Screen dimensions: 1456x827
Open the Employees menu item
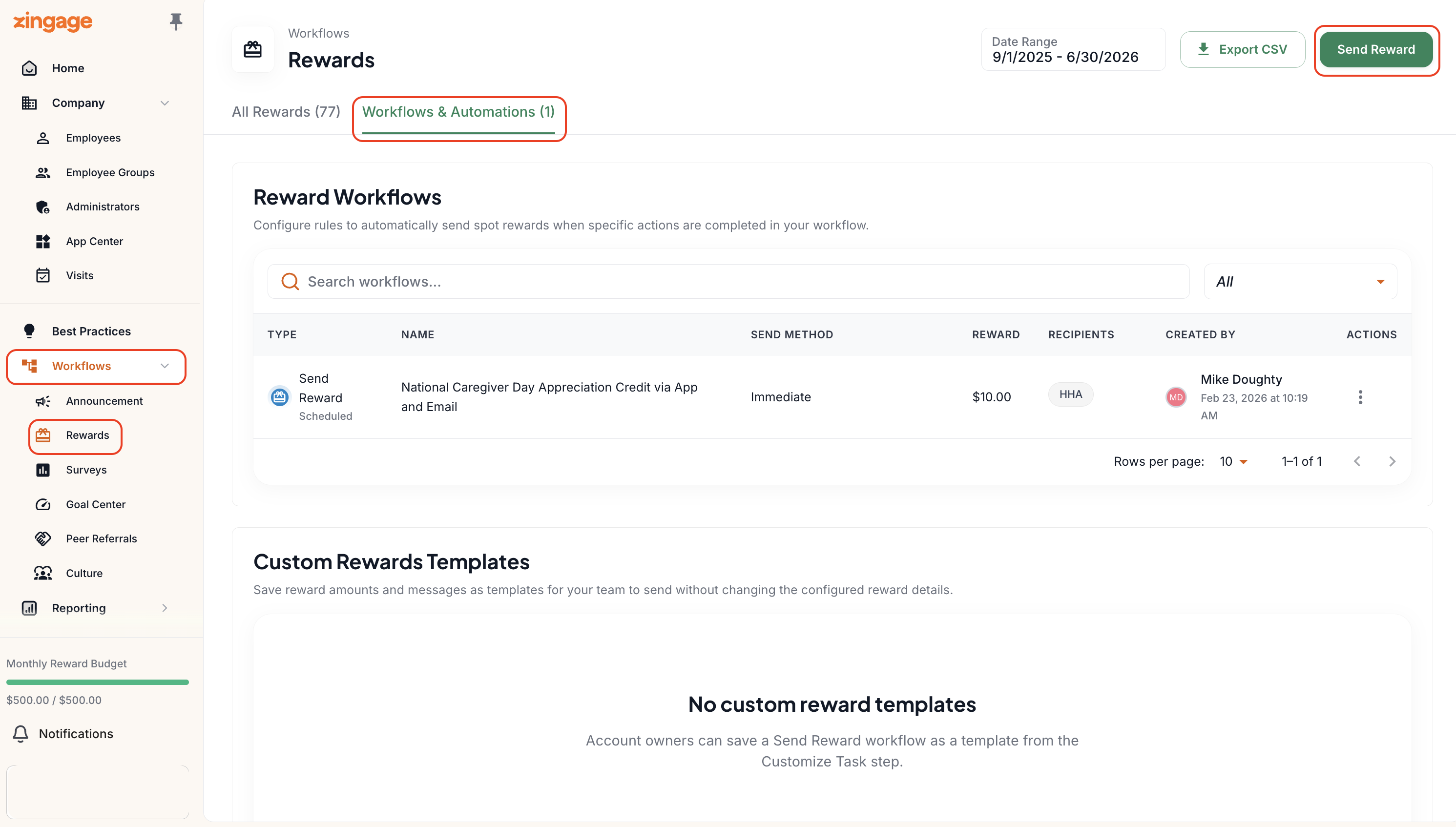pyautogui.click(x=93, y=138)
